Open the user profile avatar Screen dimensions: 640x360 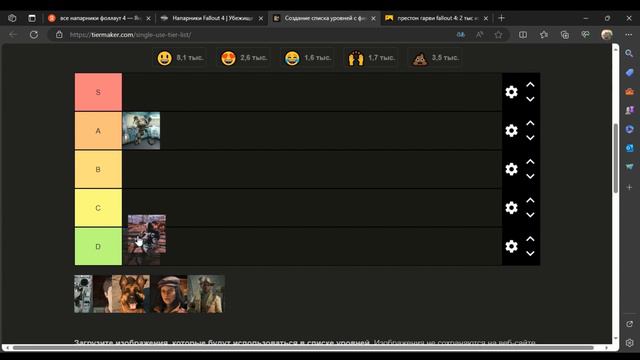tap(607, 35)
